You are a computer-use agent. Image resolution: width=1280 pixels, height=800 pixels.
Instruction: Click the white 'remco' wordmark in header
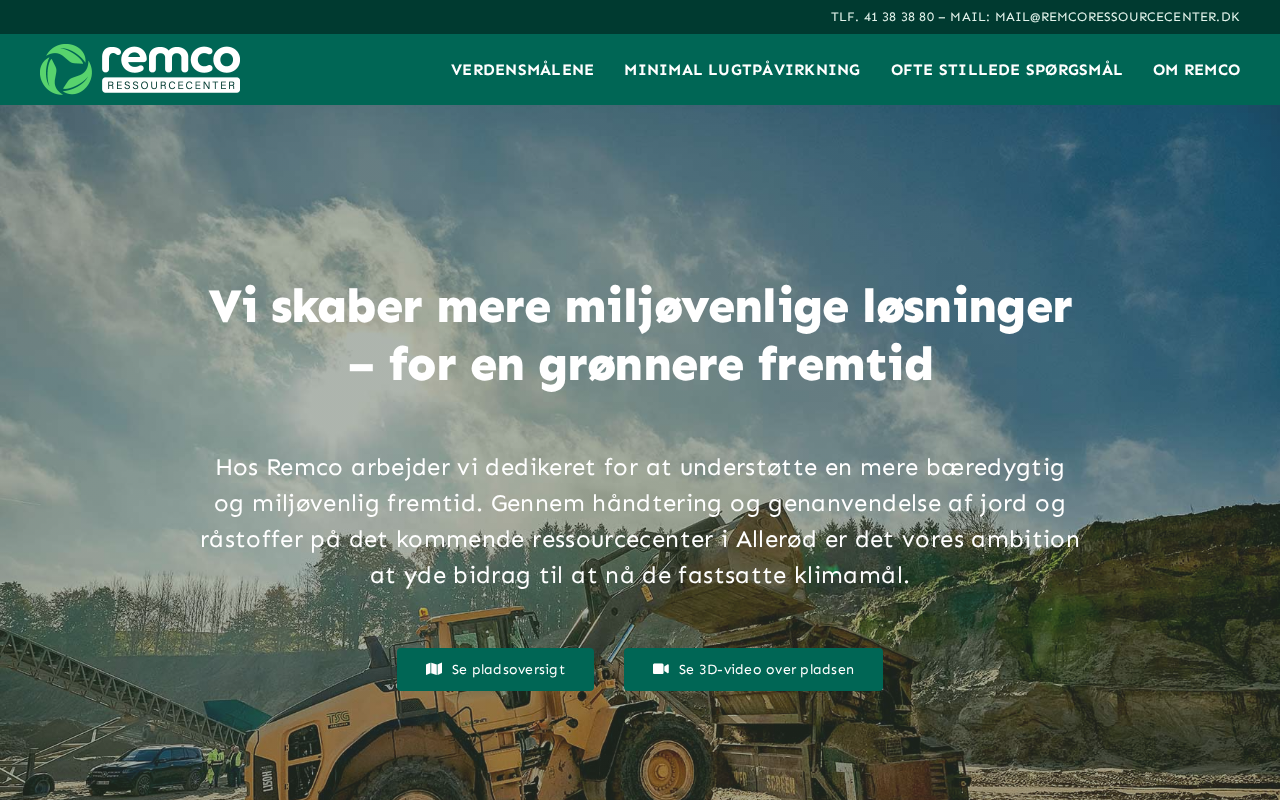pos(171,59)
